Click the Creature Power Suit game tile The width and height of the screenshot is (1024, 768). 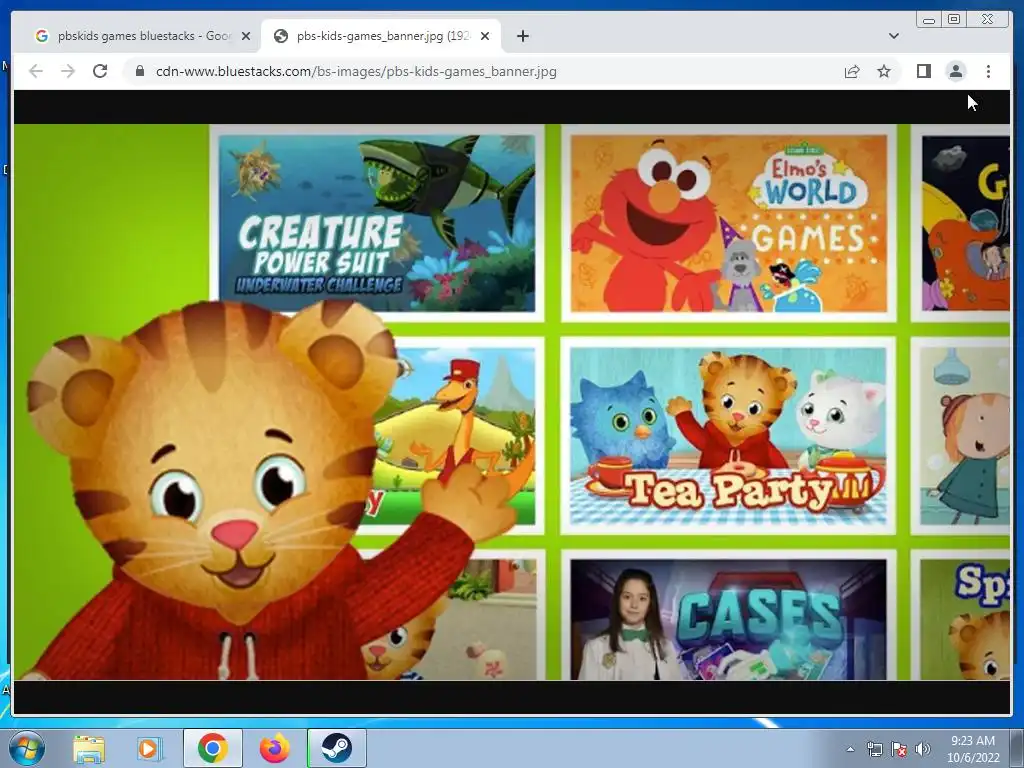point(377,223)
